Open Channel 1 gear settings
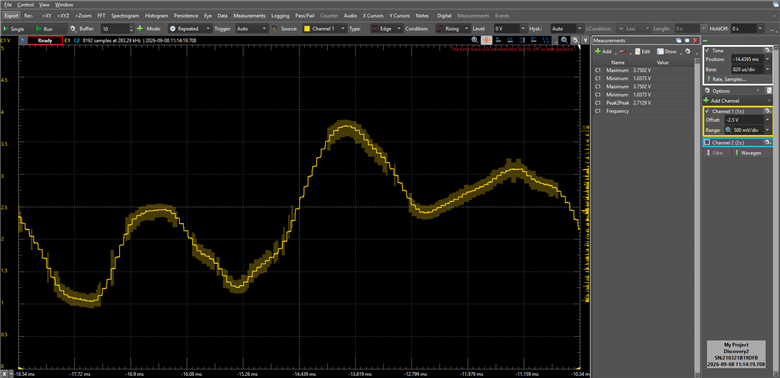 (x=768, y=111)
